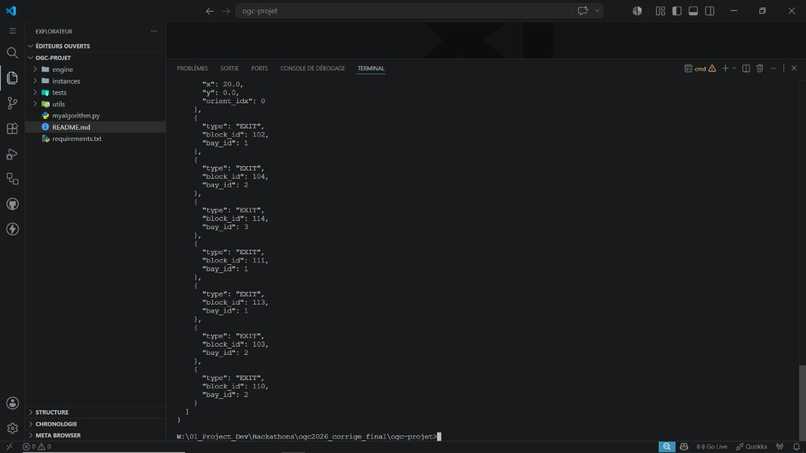This screenshot has height=453, width=806.
Task: Go back with the navigation arrow
Action: pyautogui.click(x=210, y=11)
